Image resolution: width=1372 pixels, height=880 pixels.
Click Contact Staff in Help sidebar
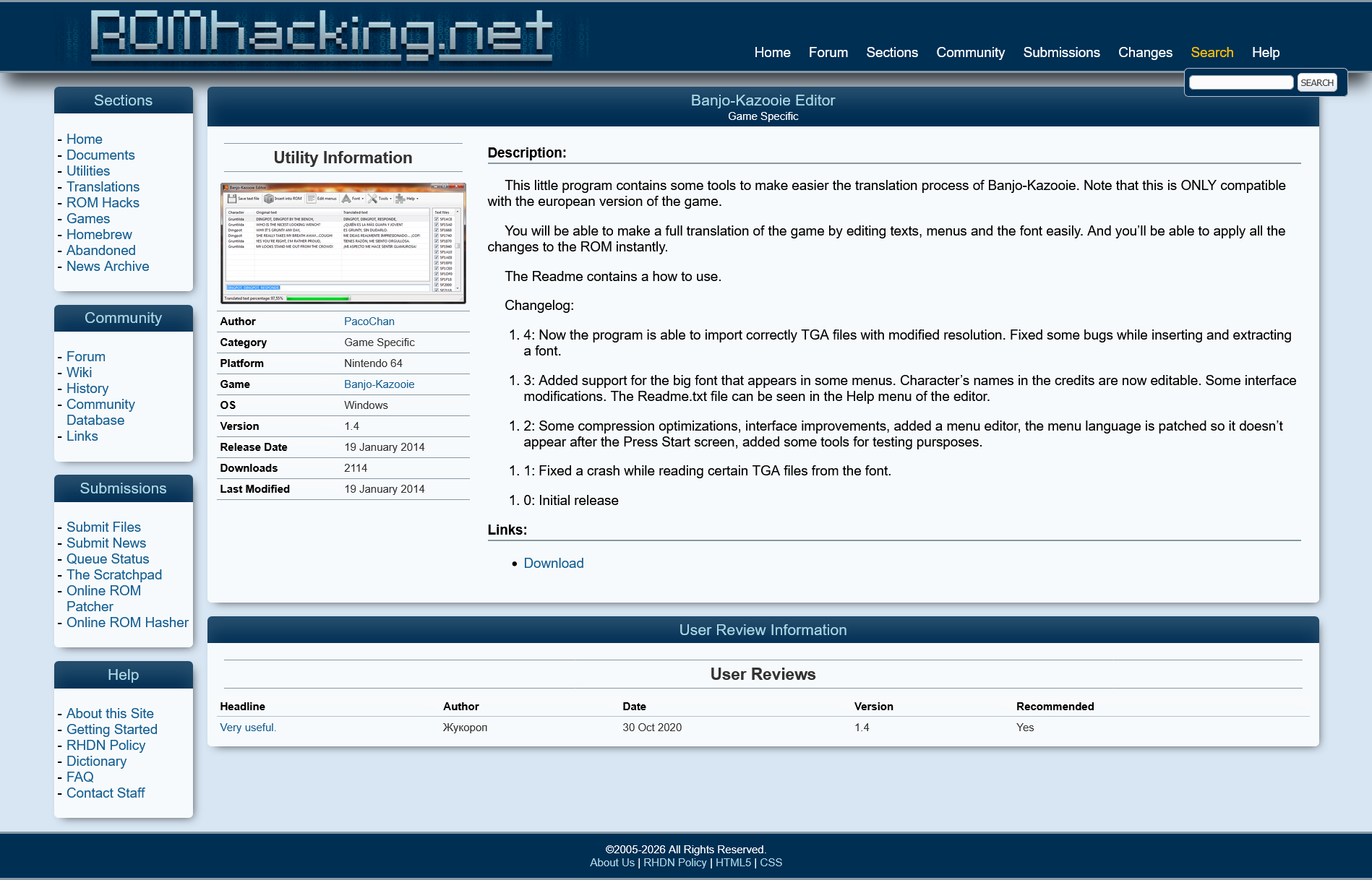click(x=106, y=793)
